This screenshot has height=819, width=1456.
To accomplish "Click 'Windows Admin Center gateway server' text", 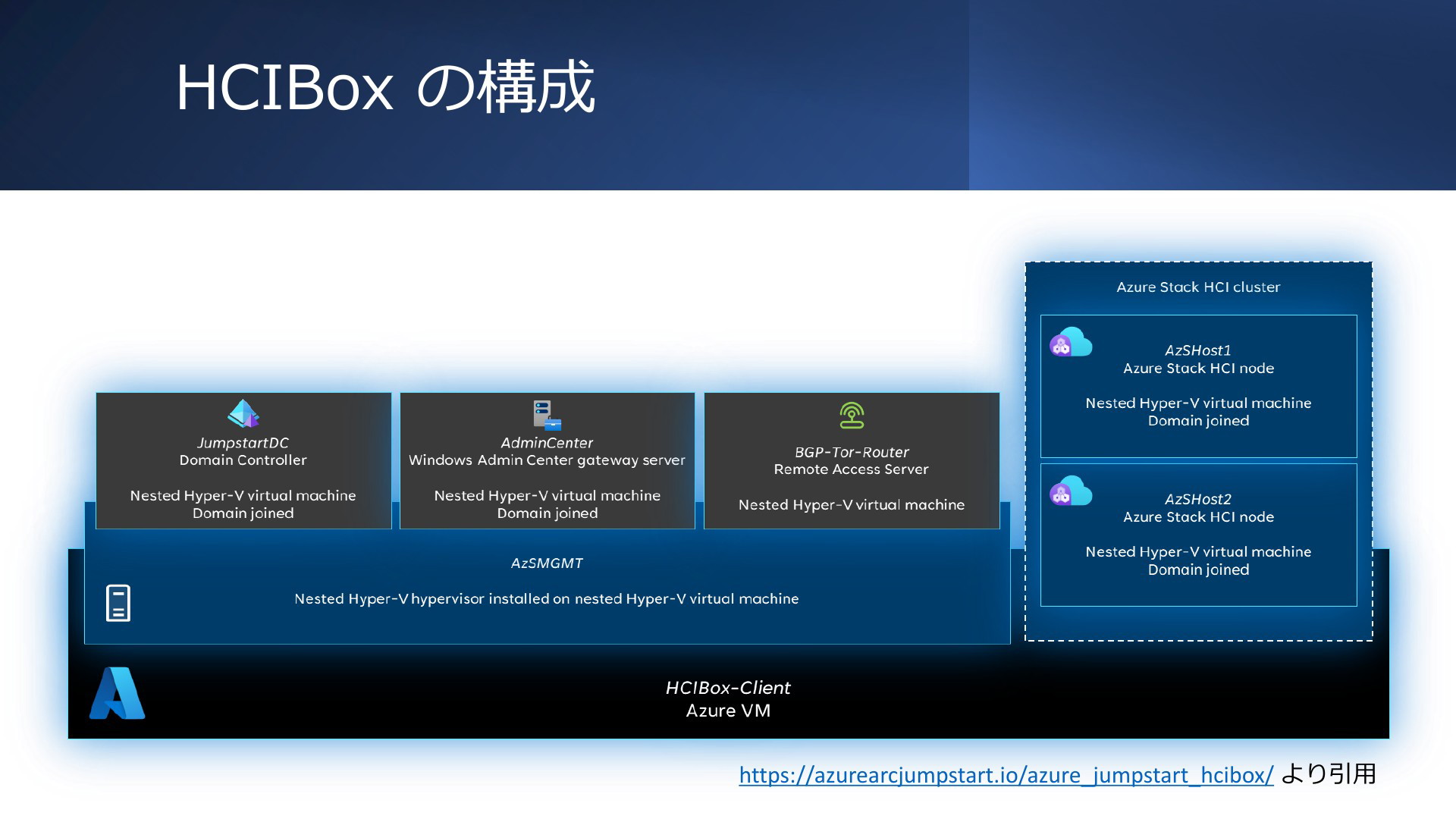I will pyautogui.click(x=547, y=460).
